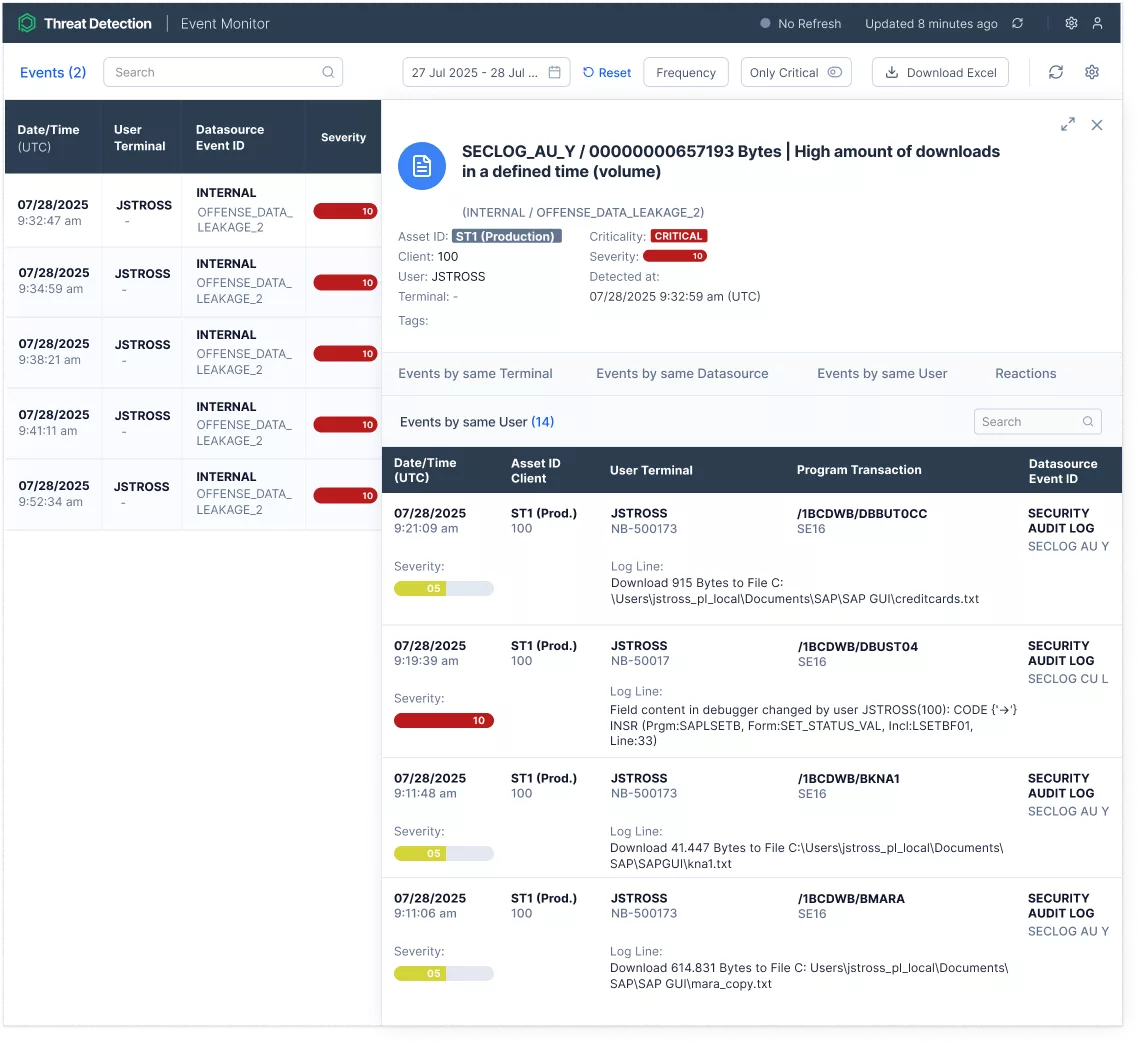The height and width of the screenshot is (1048, 1144).
Task: Click the refresh icon beside the toolbar gear
Action: point(1055,71)
